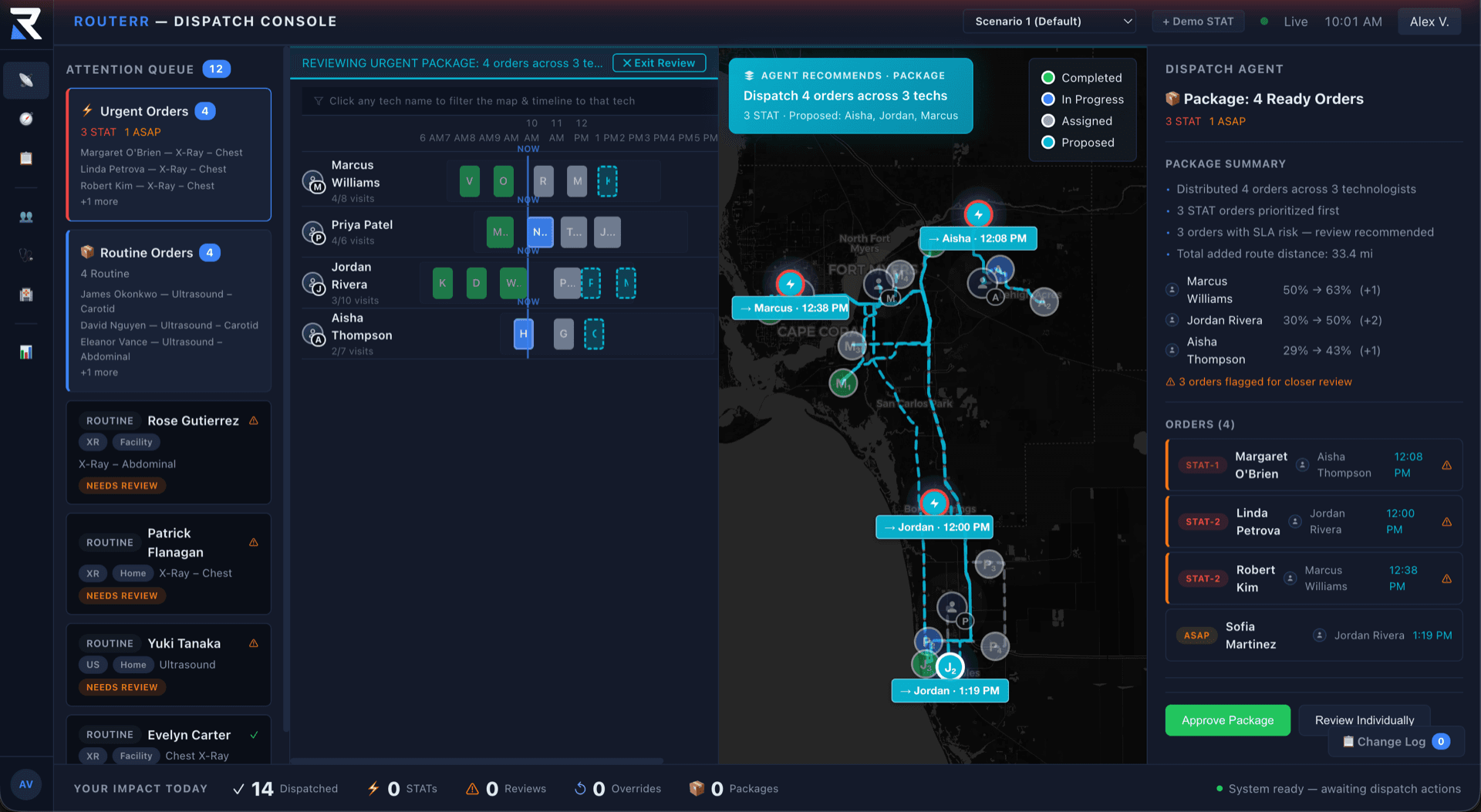Click the clipboard orders icon in sidebar
This screenshot has height=812, width=1481.
point(26,158)
